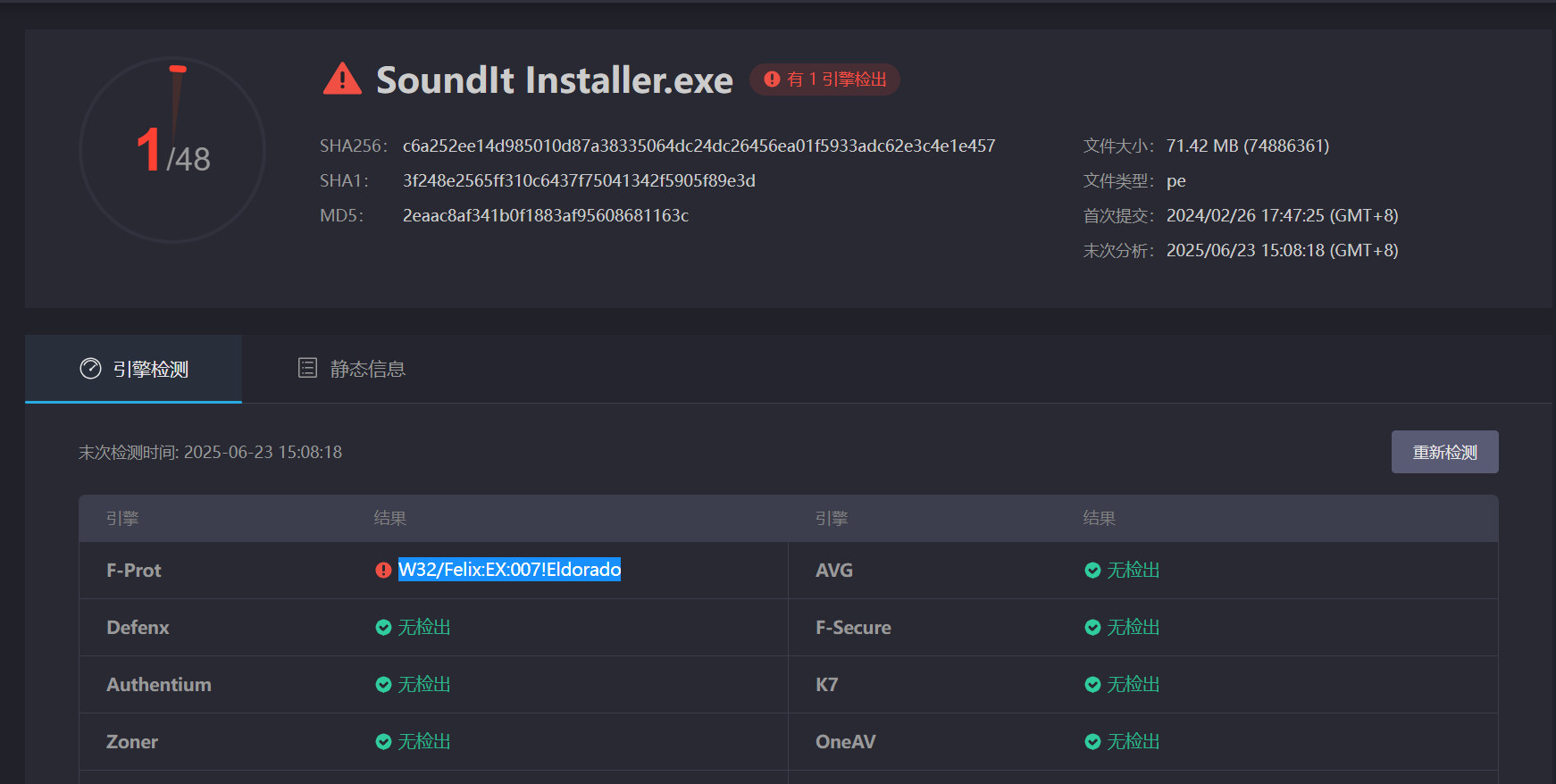Switch to the 静态信息 tab

pyautogui.click(x=351, y=369)
